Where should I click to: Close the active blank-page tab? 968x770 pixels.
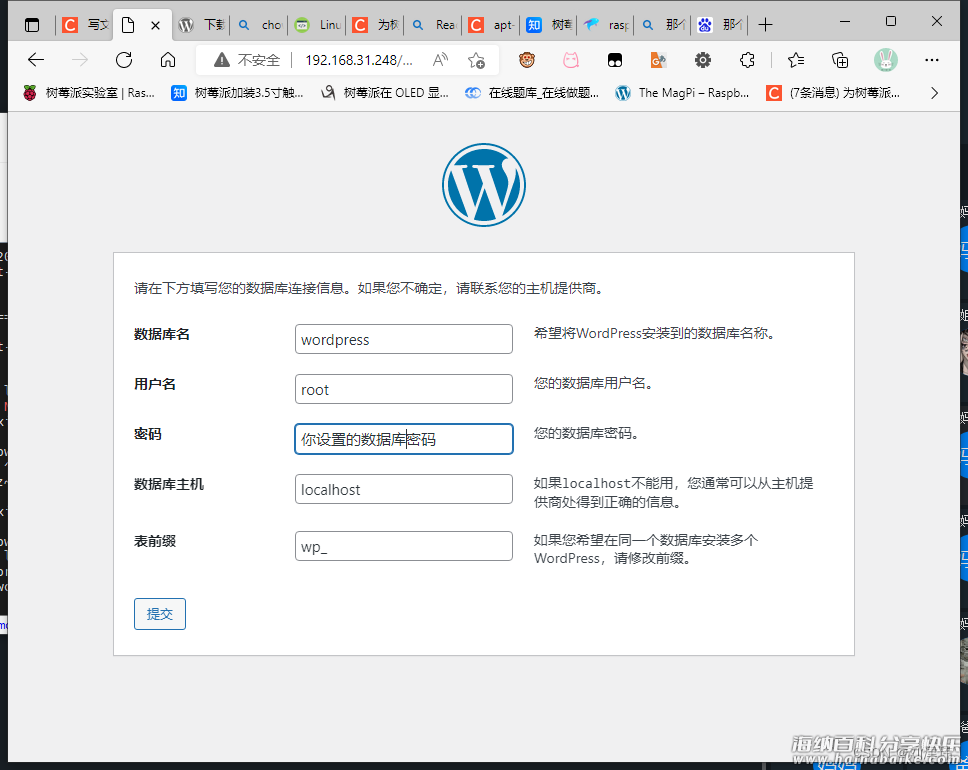pyautogui.click(x=156, y=25)
